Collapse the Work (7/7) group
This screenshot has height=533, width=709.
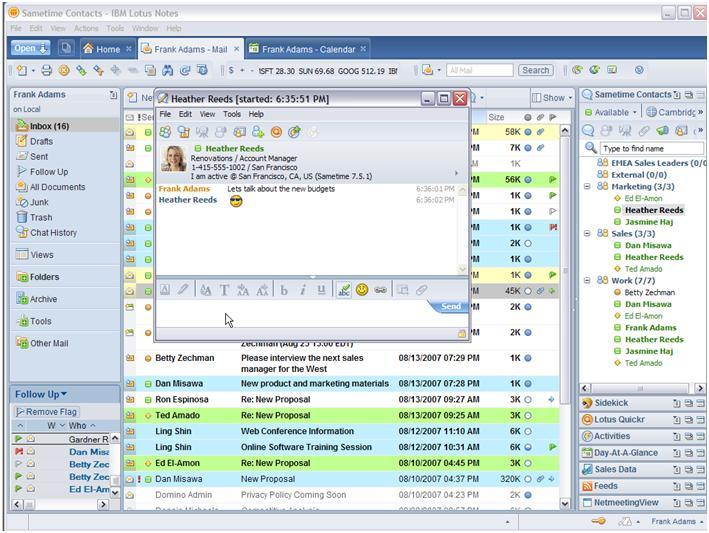(587, 280)
